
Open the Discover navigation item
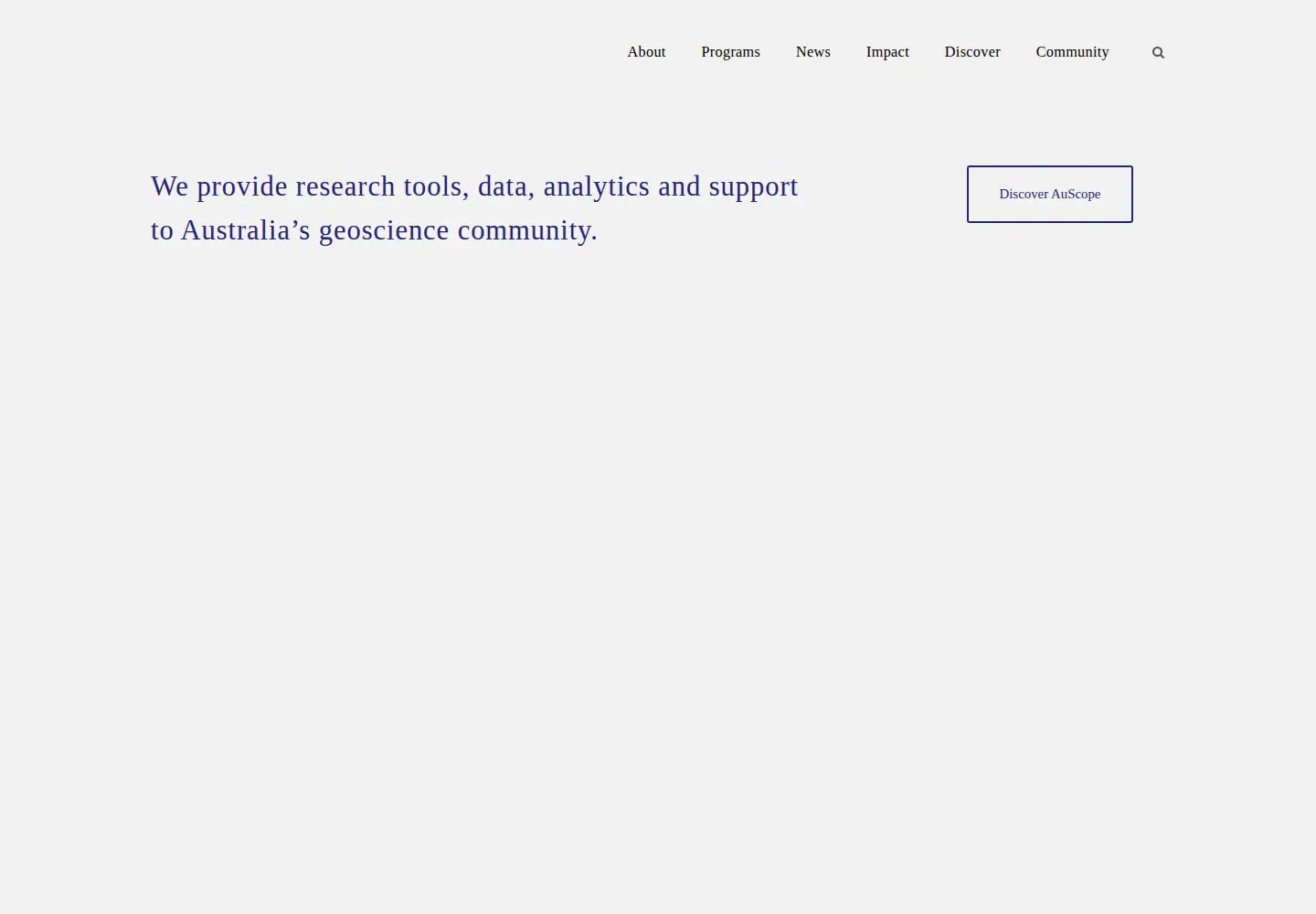(972, 52)
